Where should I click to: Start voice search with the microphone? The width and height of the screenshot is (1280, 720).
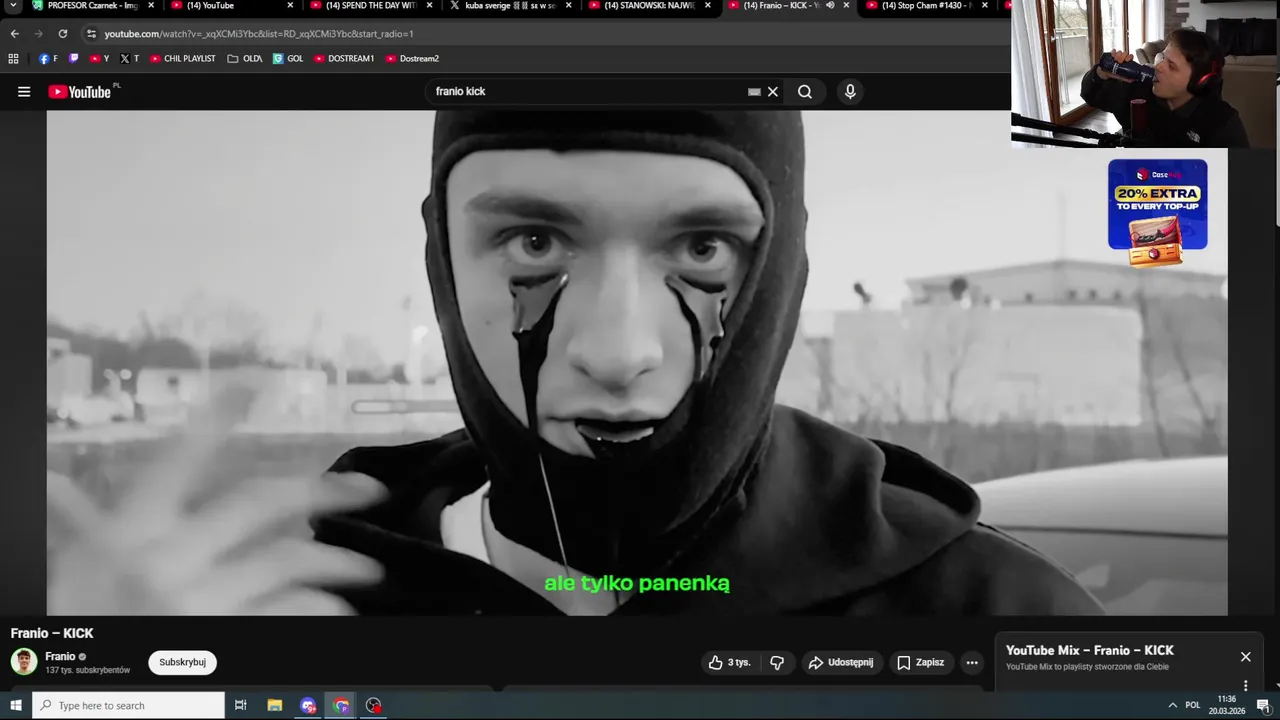pos(850,92)
